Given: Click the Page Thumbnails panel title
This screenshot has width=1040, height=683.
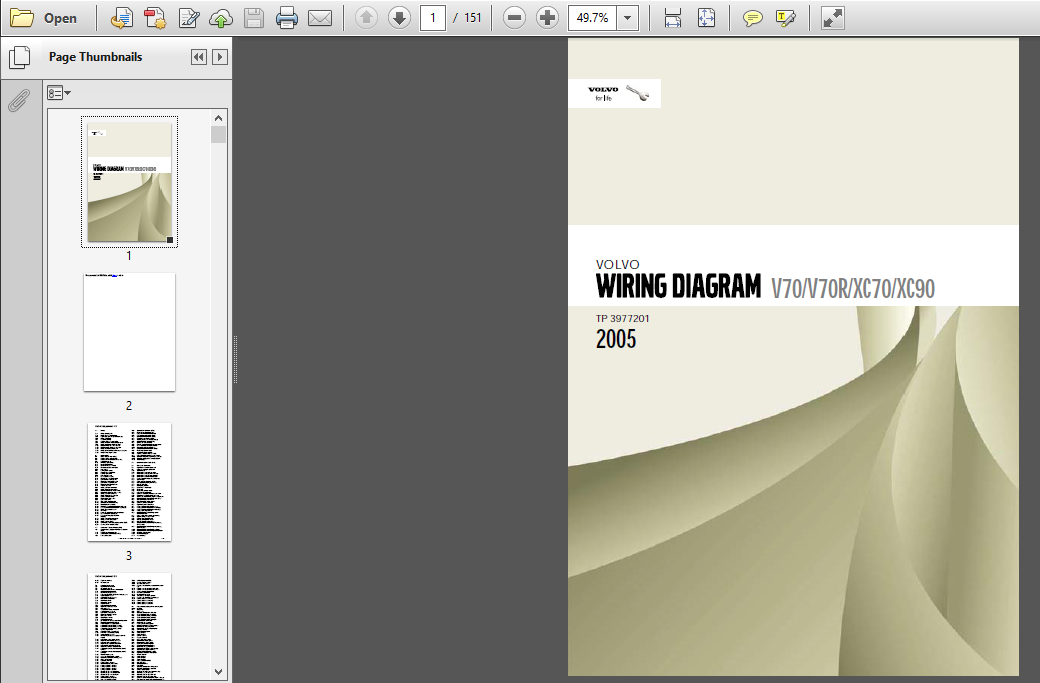Looking at the screenshot, I should coord(96,57).
